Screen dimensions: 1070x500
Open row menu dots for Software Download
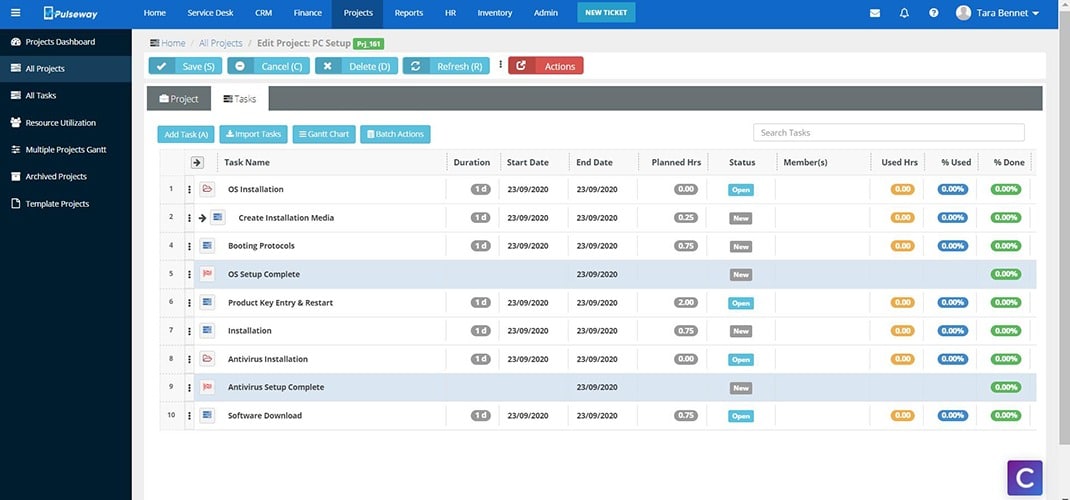pos(190,415)
